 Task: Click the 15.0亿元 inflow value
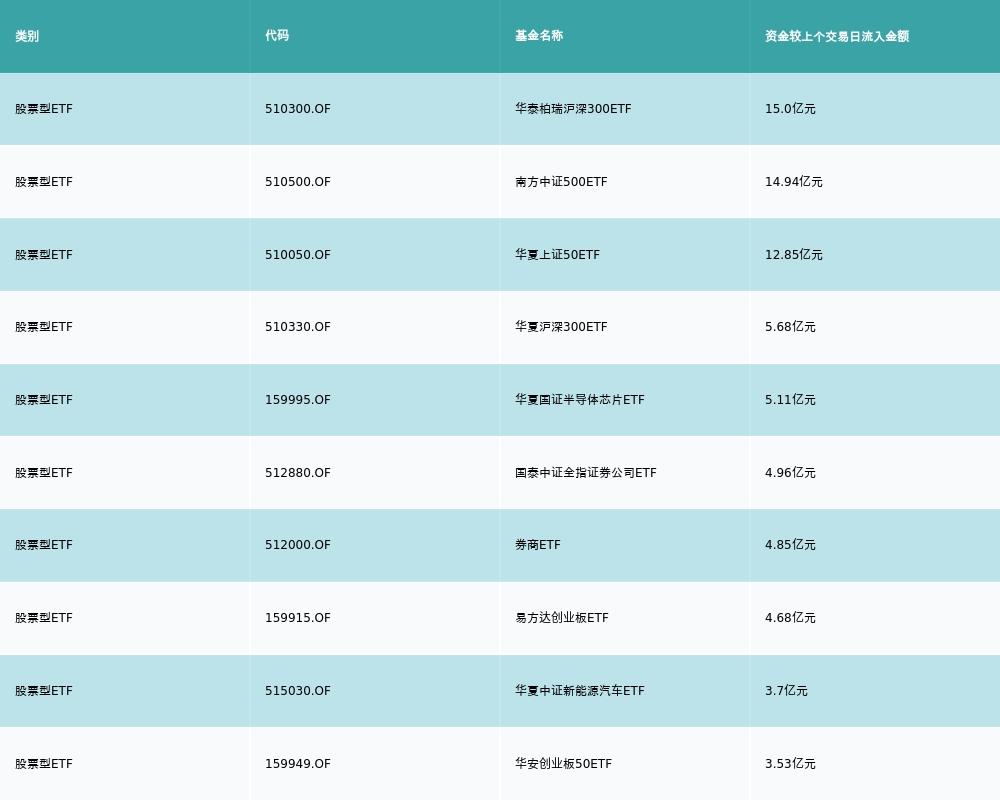coord(790,108)
